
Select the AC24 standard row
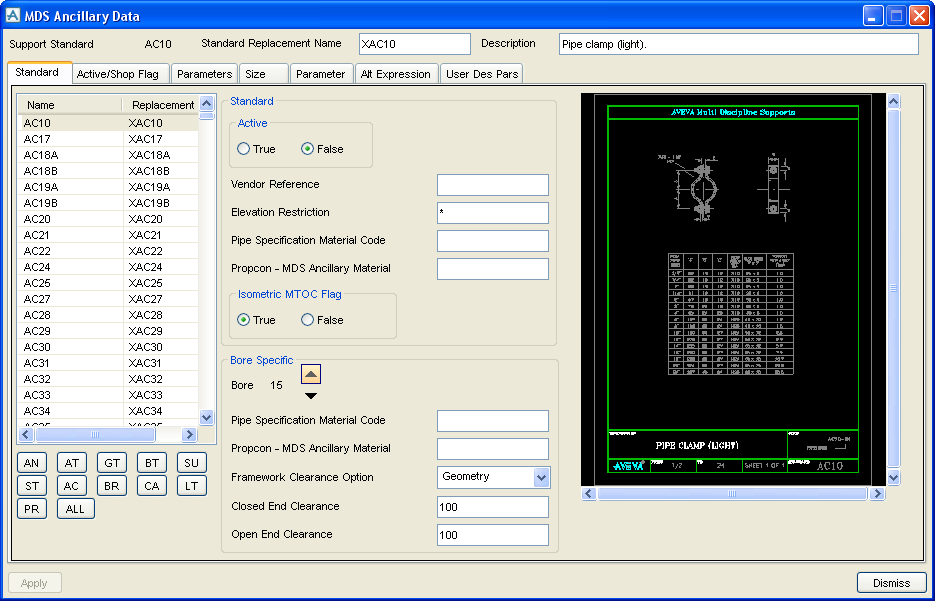[110, 267]
